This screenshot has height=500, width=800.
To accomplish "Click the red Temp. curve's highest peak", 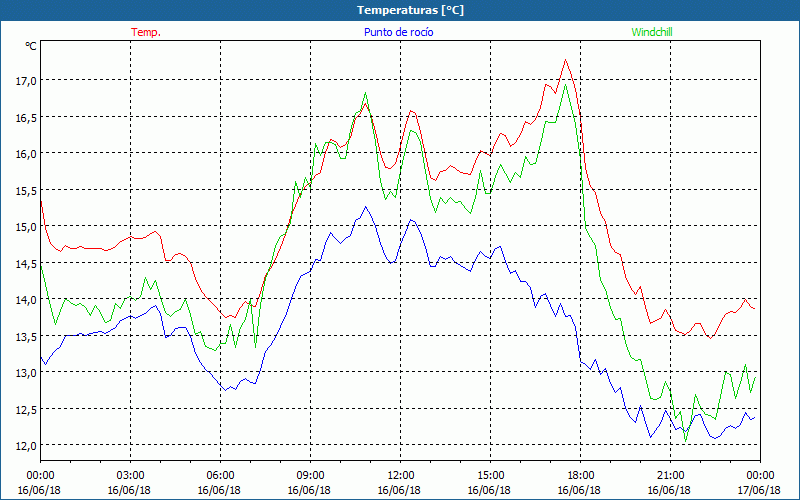I will pos(565,60).
